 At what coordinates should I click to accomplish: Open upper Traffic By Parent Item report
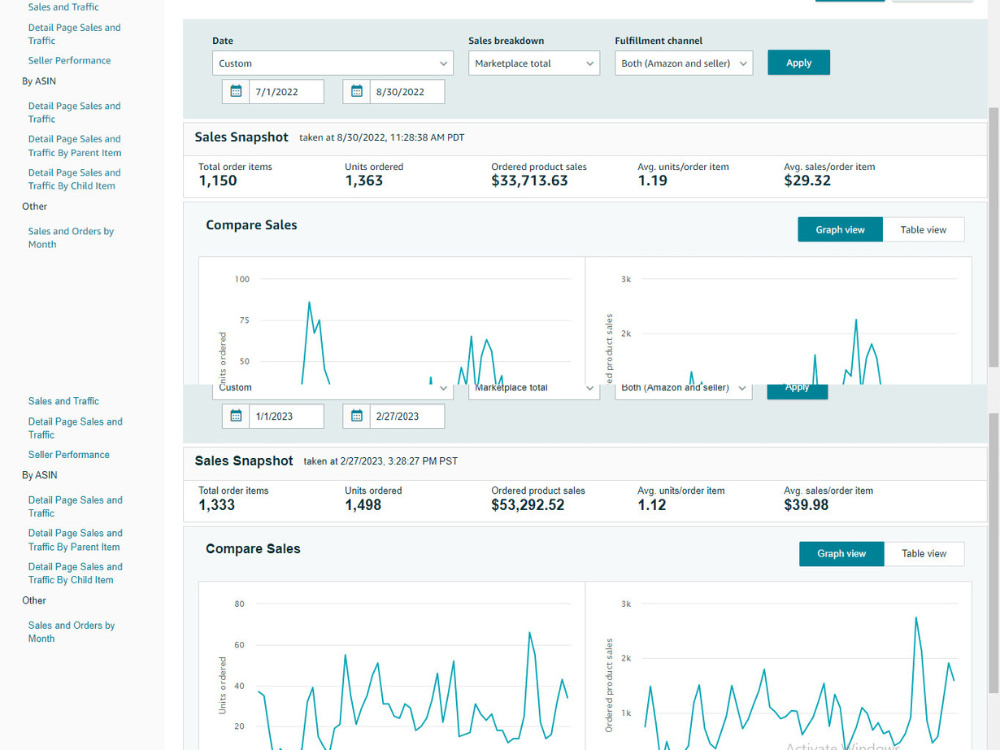click(75, 146)
